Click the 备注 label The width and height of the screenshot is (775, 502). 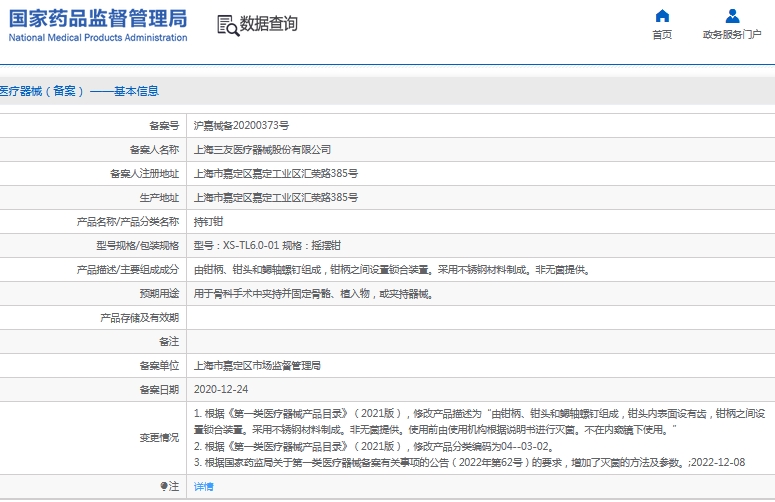[x=169, y=341]
